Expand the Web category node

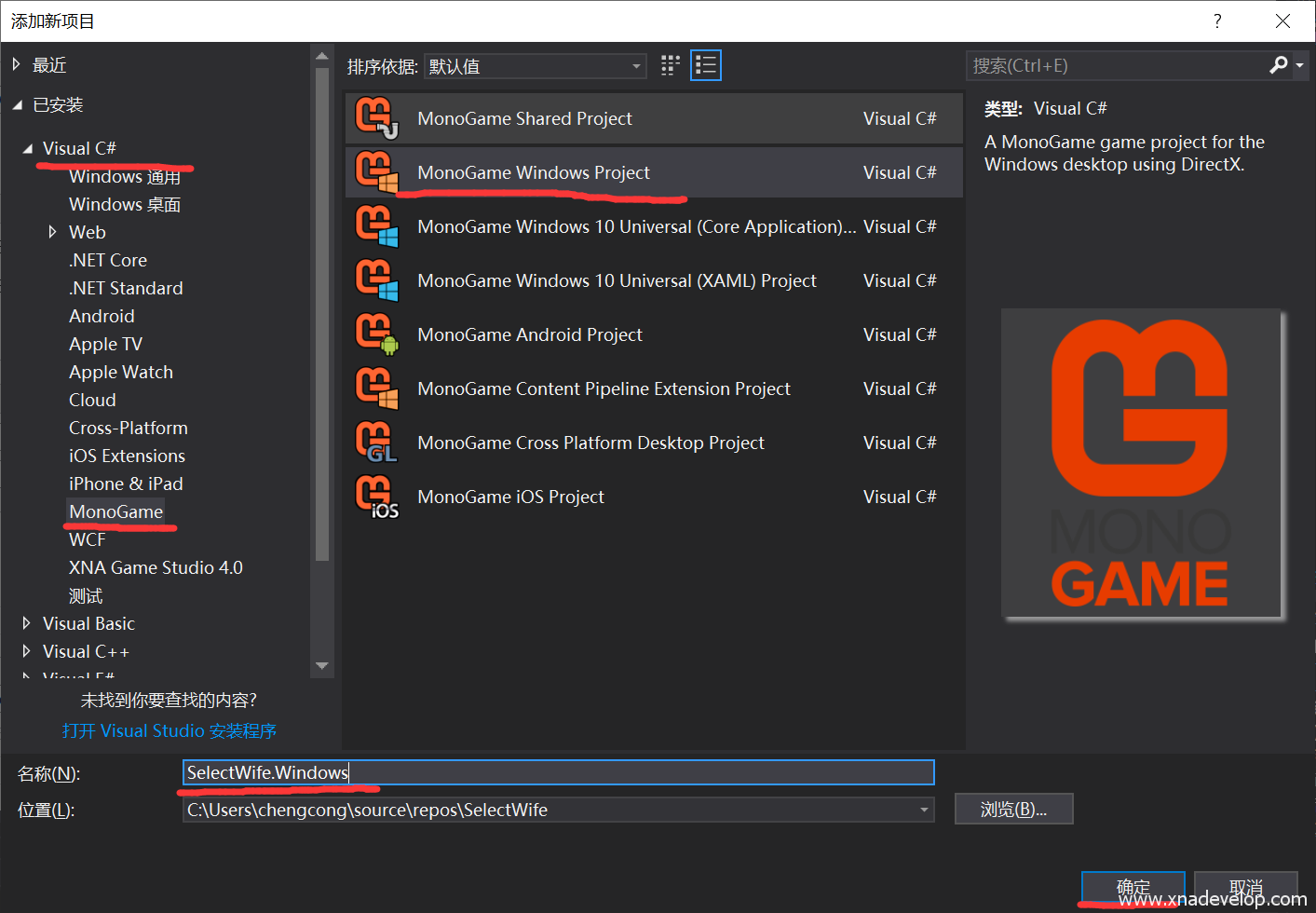coord(53,232)
